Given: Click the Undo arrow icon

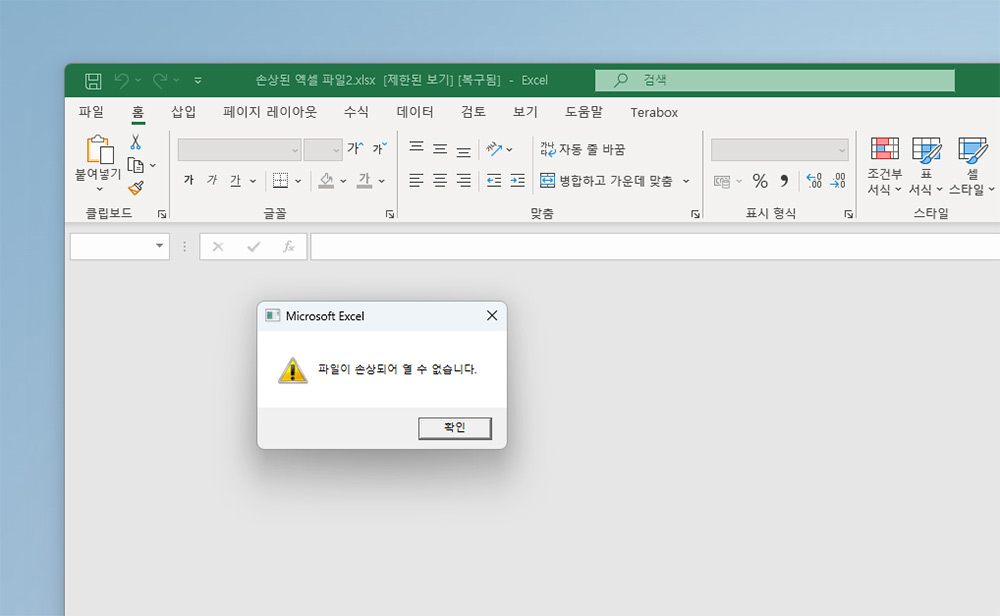Looking at the screenshot, I should [121, 80].
